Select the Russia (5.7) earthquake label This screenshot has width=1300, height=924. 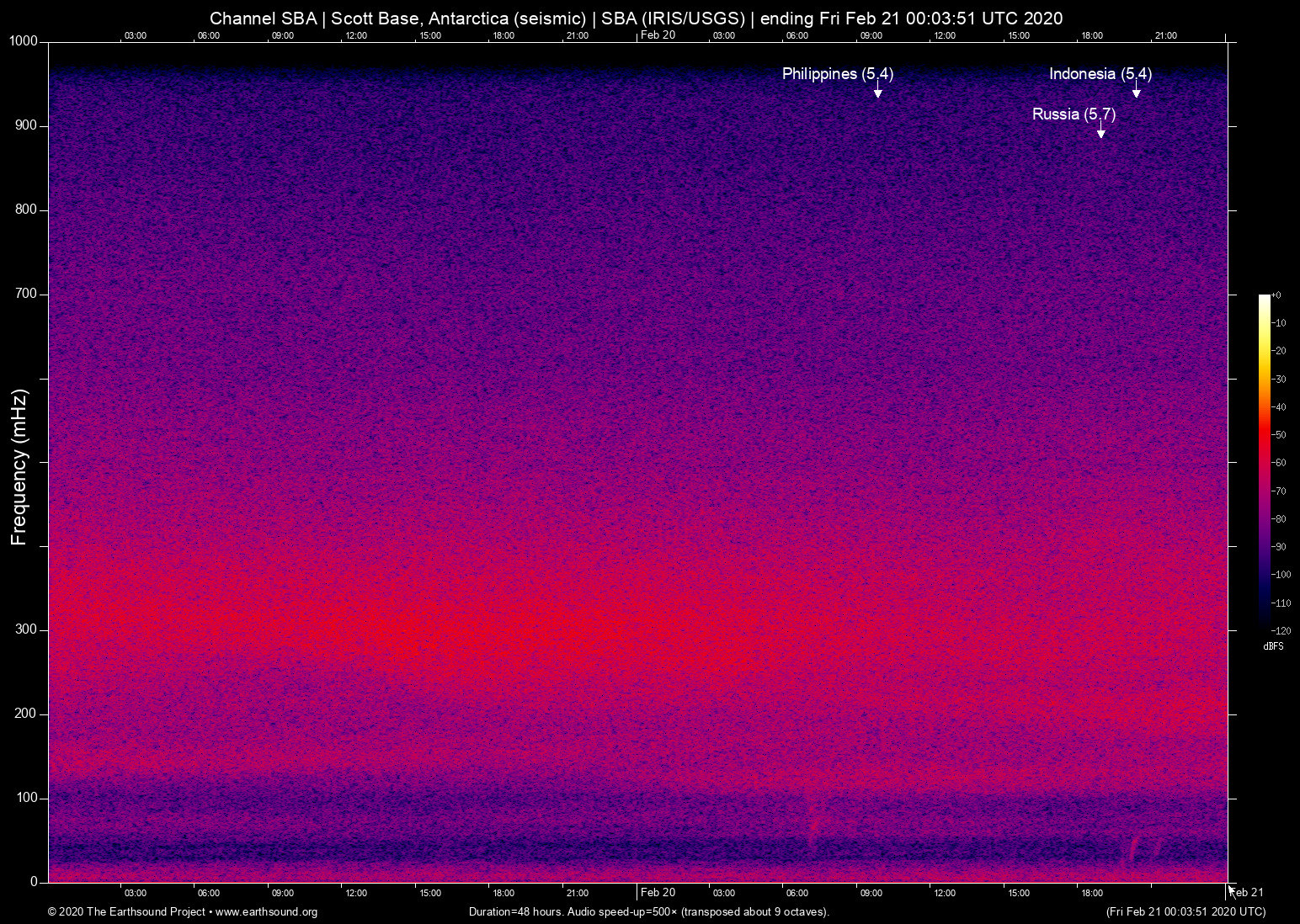point(1074,114)
